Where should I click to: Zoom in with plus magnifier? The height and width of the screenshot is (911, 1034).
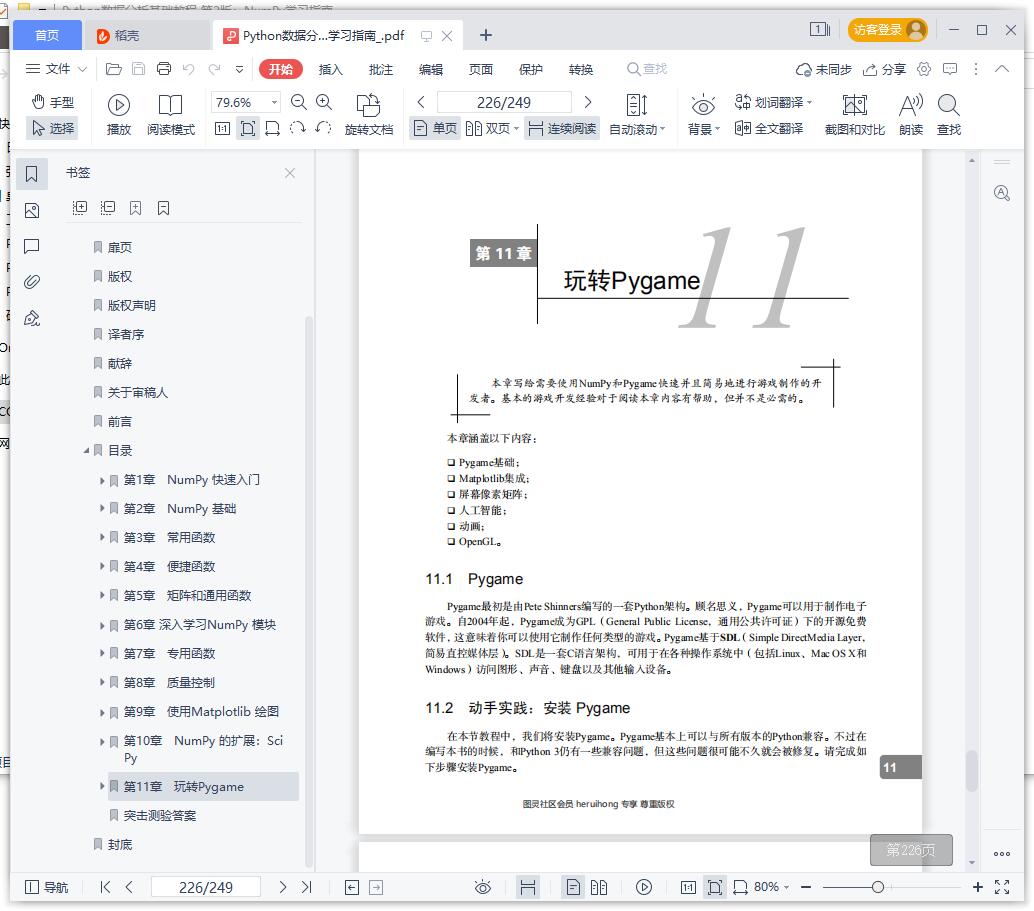pos(324,102)
